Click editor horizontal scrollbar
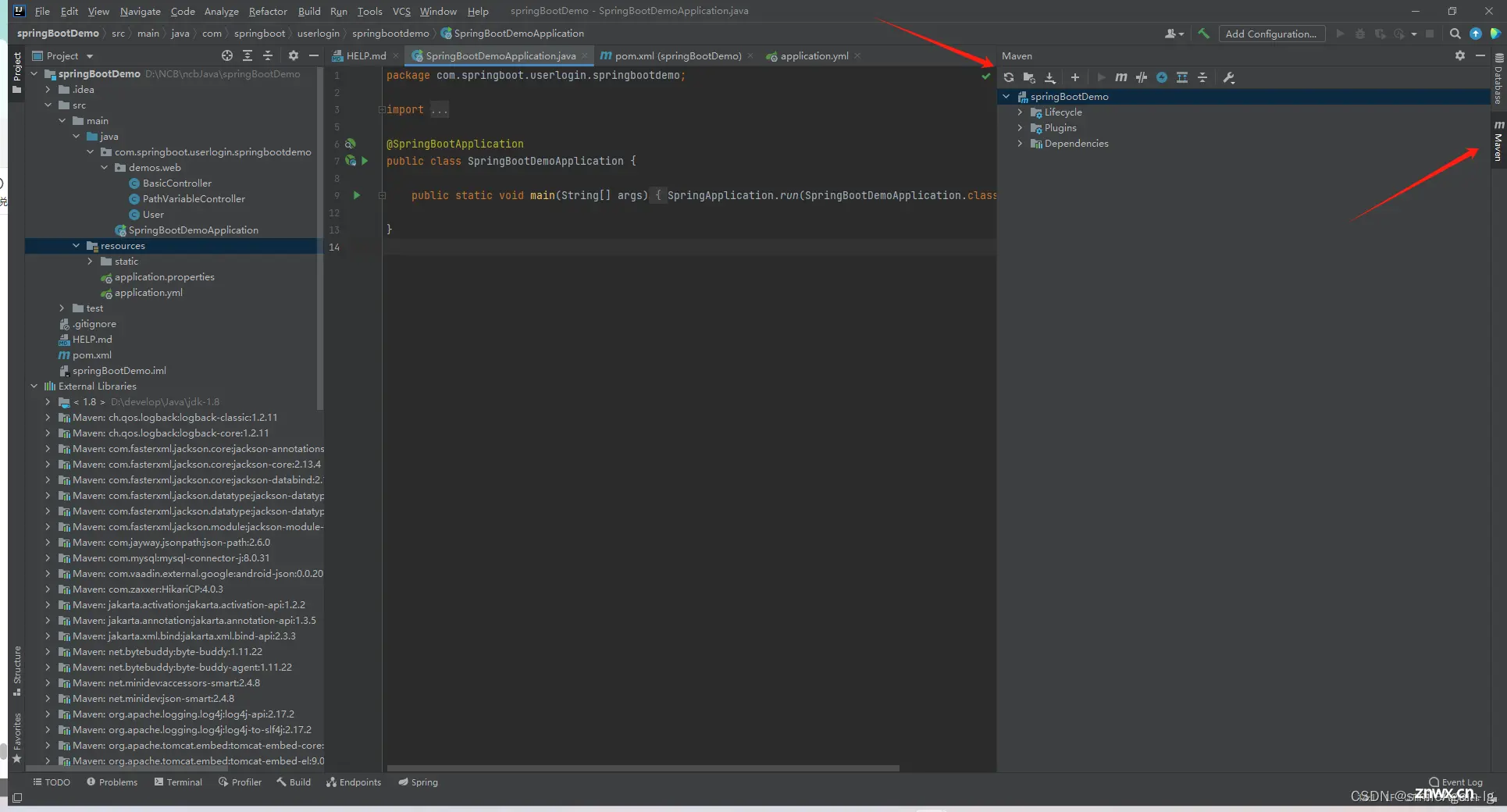 pyautogui.click(x=643, y=768)
